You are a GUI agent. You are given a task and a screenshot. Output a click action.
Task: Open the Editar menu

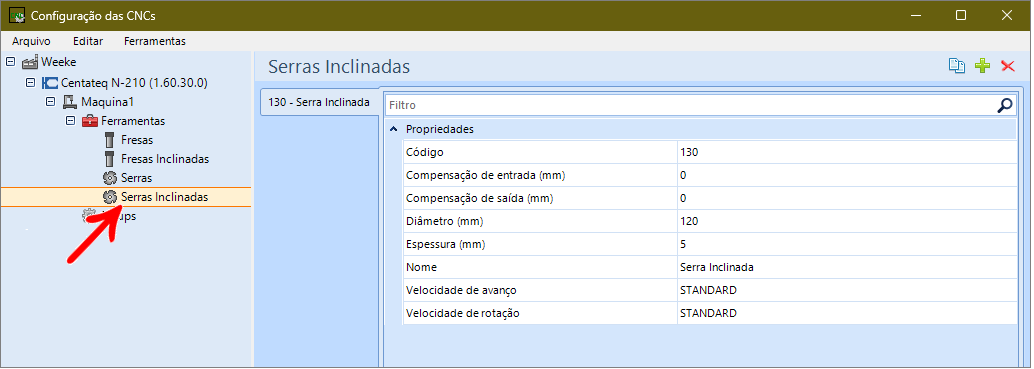pos(88,41)
